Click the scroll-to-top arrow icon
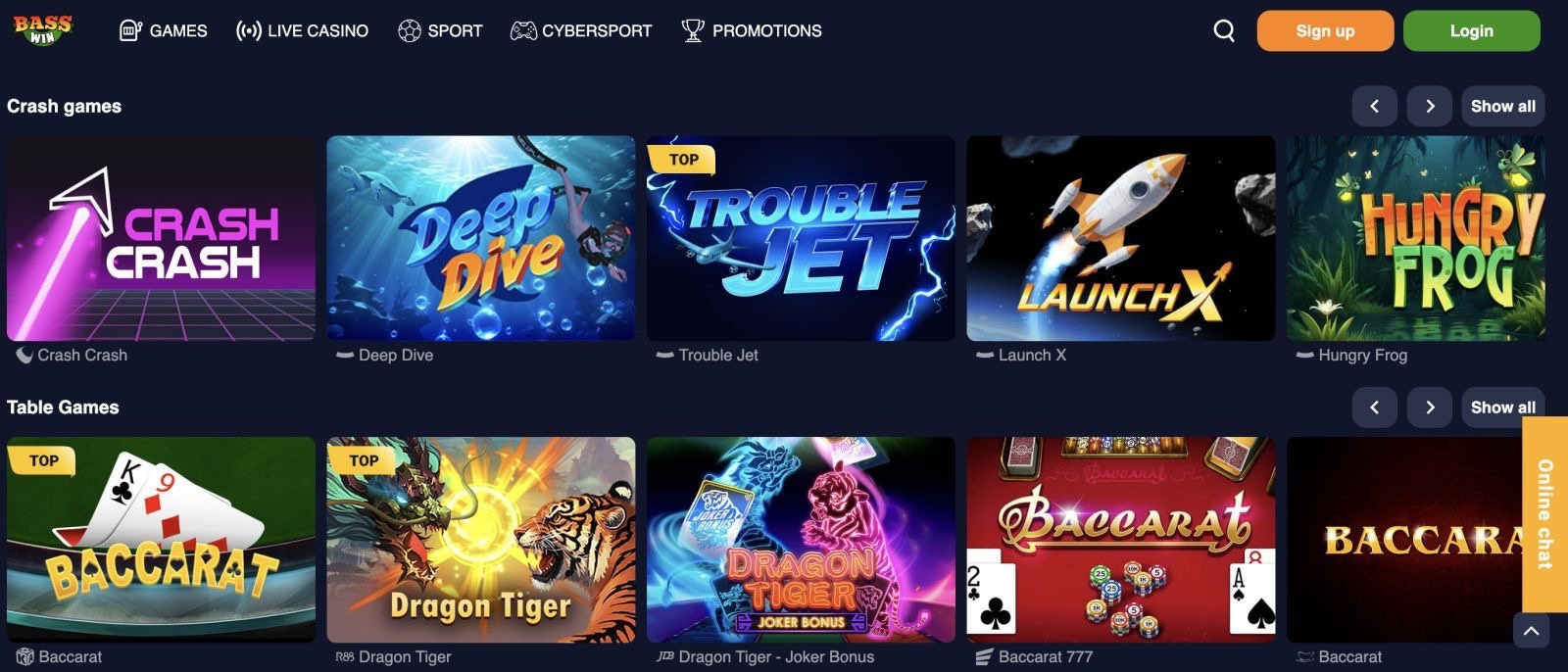Image resolution: width=1568 pixels, height=672 pixels. tap(1531, 631)
